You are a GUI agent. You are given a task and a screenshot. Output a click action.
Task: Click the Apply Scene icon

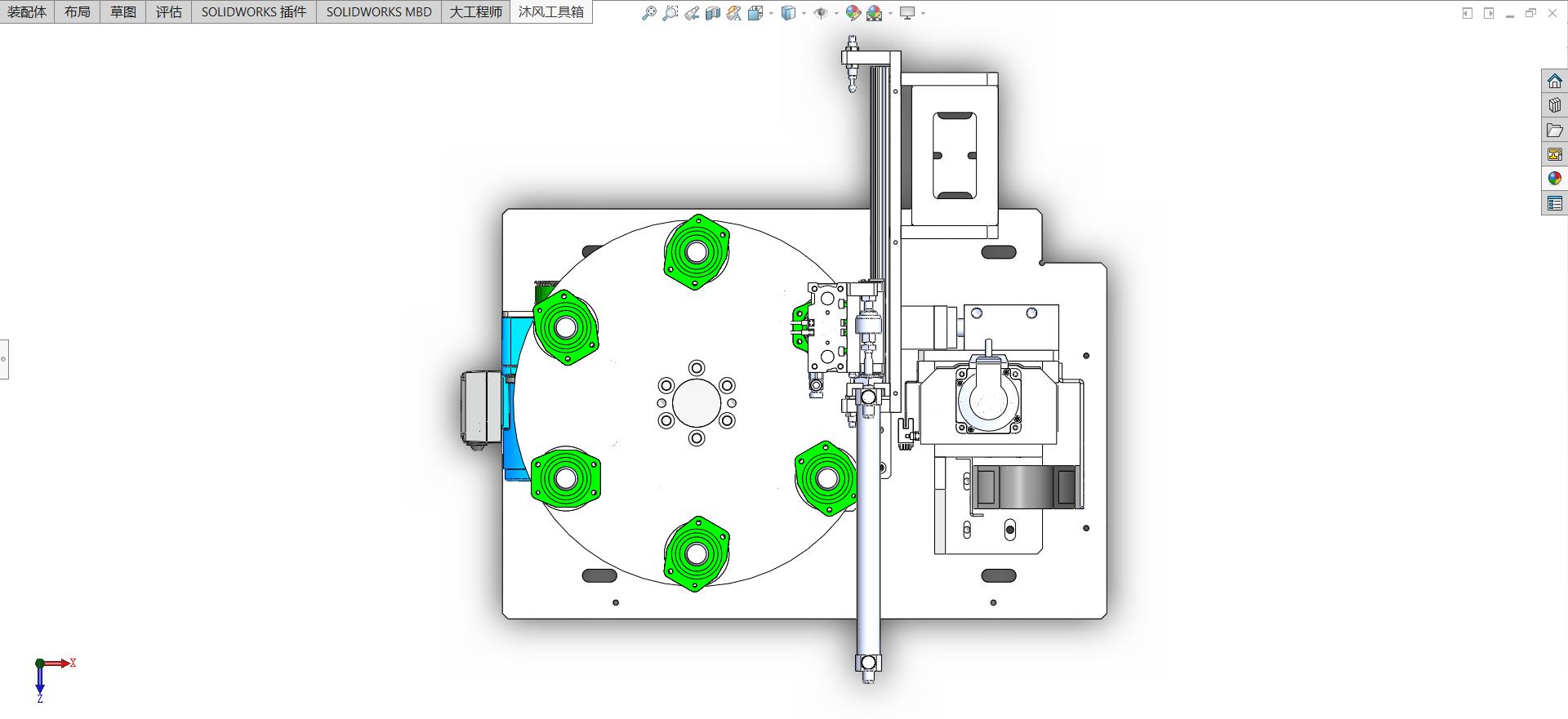point(875,13)
